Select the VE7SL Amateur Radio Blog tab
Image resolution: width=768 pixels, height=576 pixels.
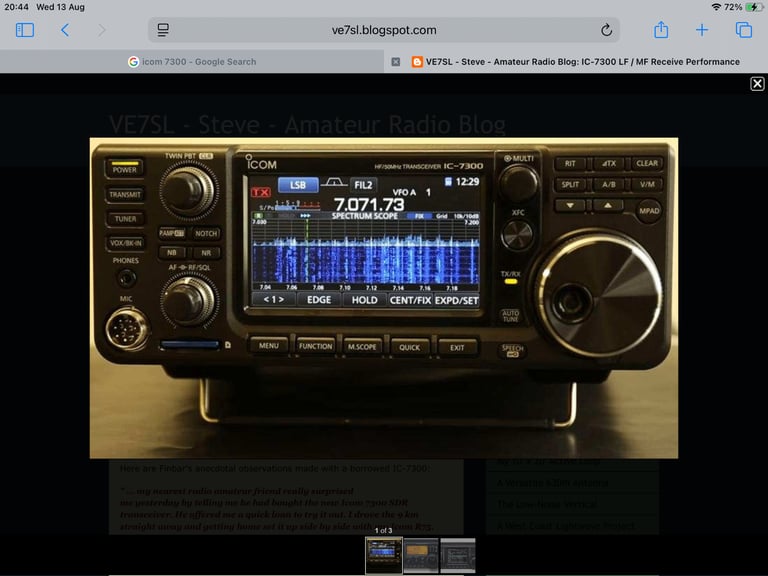[576, 62]
